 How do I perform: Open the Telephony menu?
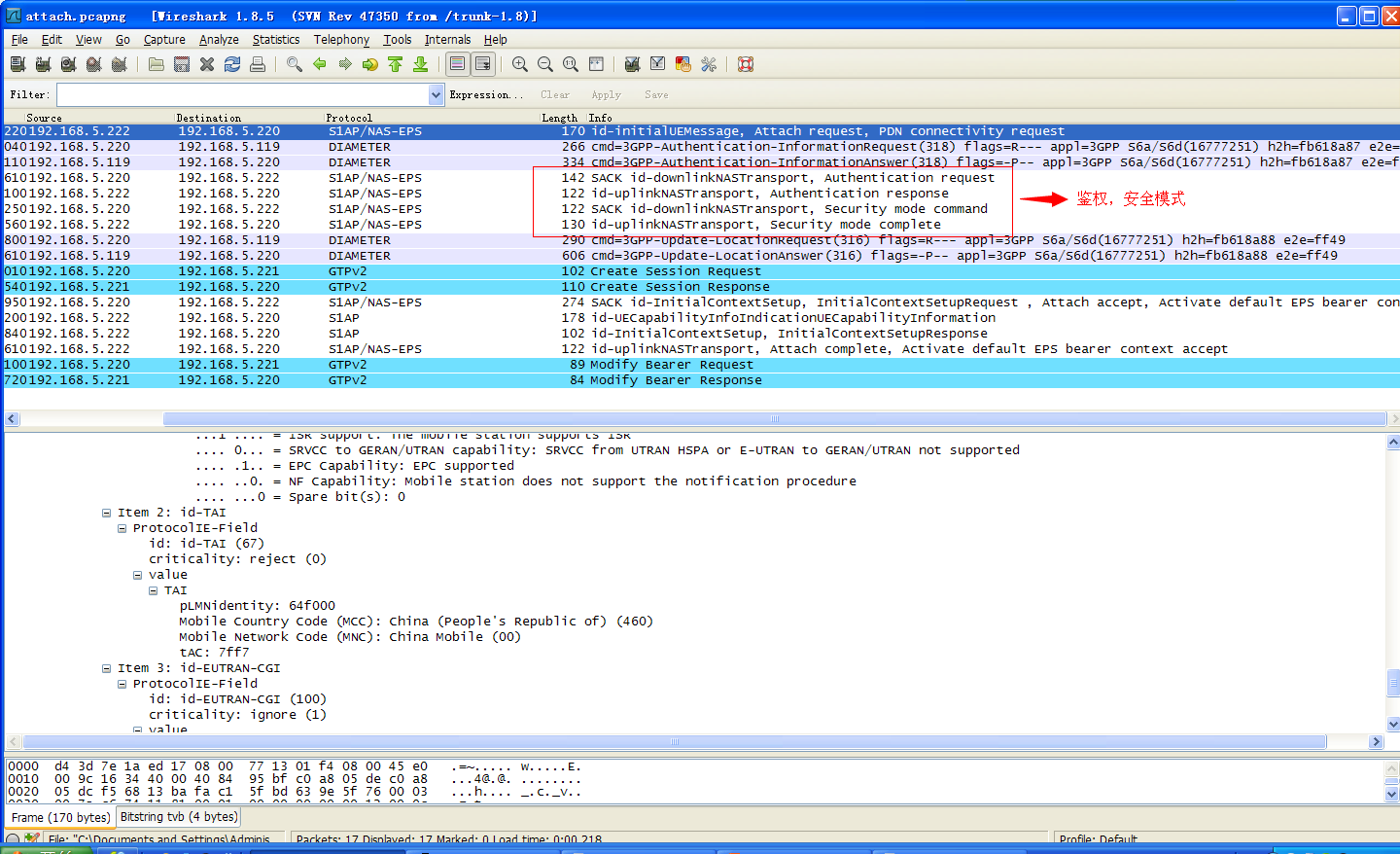coord(341,40)
